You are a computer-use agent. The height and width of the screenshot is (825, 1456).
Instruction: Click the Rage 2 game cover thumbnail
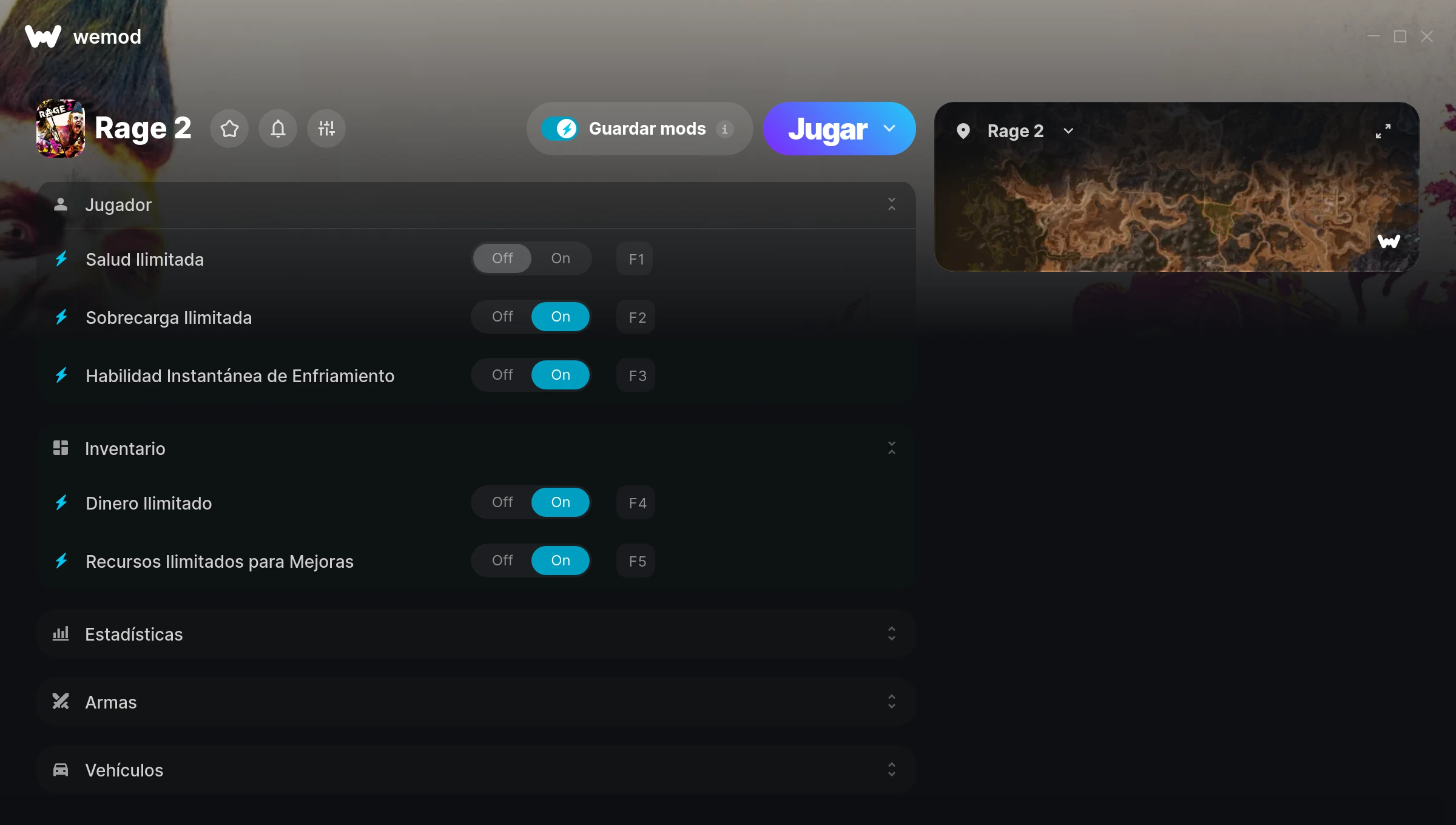[x=61, y=129]
